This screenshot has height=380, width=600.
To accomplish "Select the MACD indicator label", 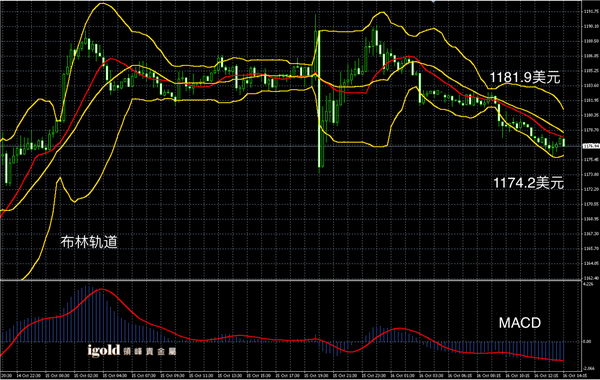I will click(x=520, y=323).
